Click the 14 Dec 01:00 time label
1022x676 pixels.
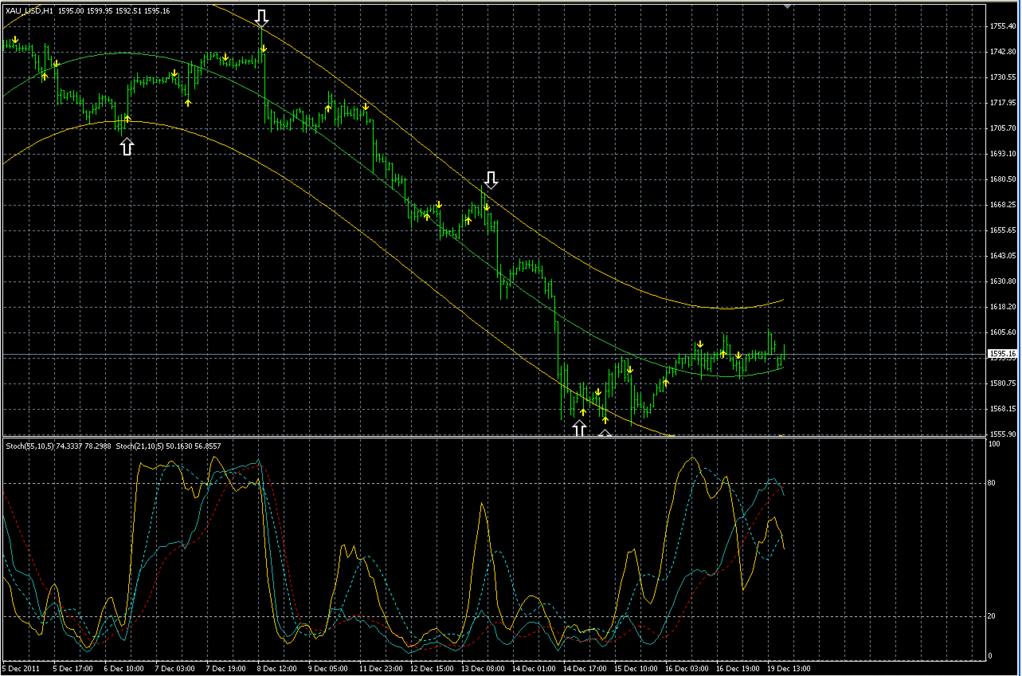(533, 669)
